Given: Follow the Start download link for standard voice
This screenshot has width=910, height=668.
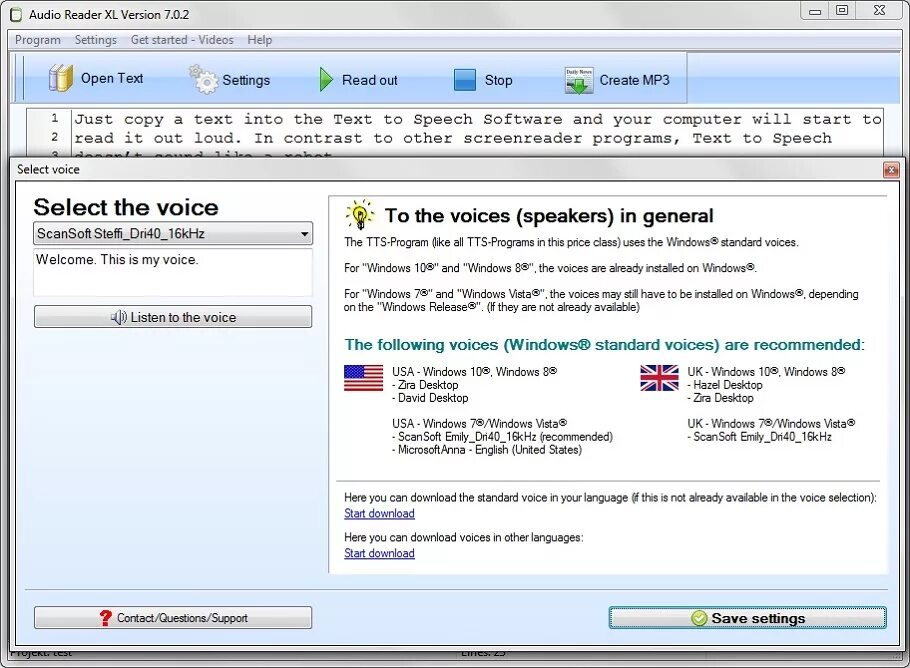Looking at the screenshot, I should pos(379,514).
